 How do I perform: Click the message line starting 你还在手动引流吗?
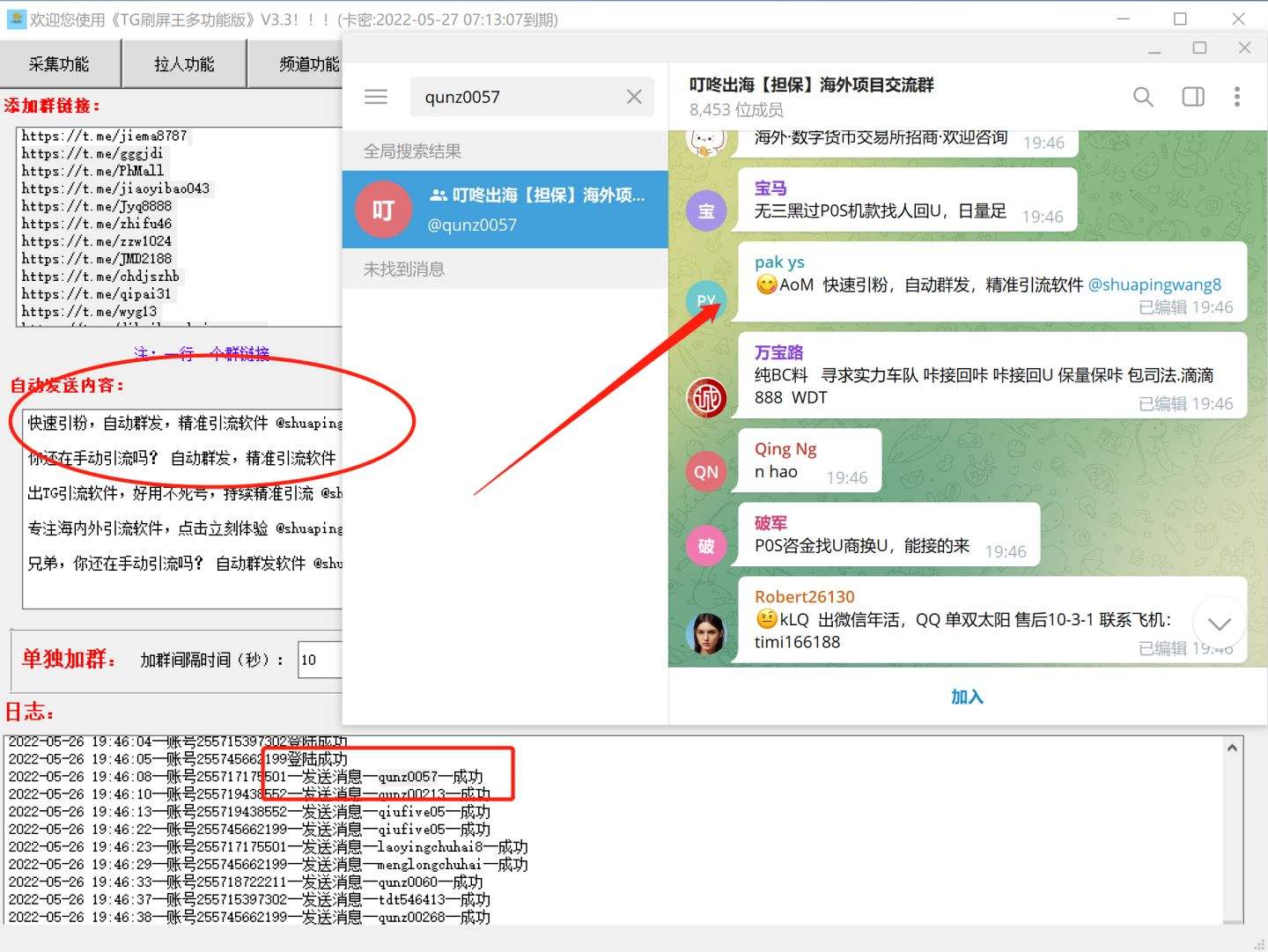(181, 458)
